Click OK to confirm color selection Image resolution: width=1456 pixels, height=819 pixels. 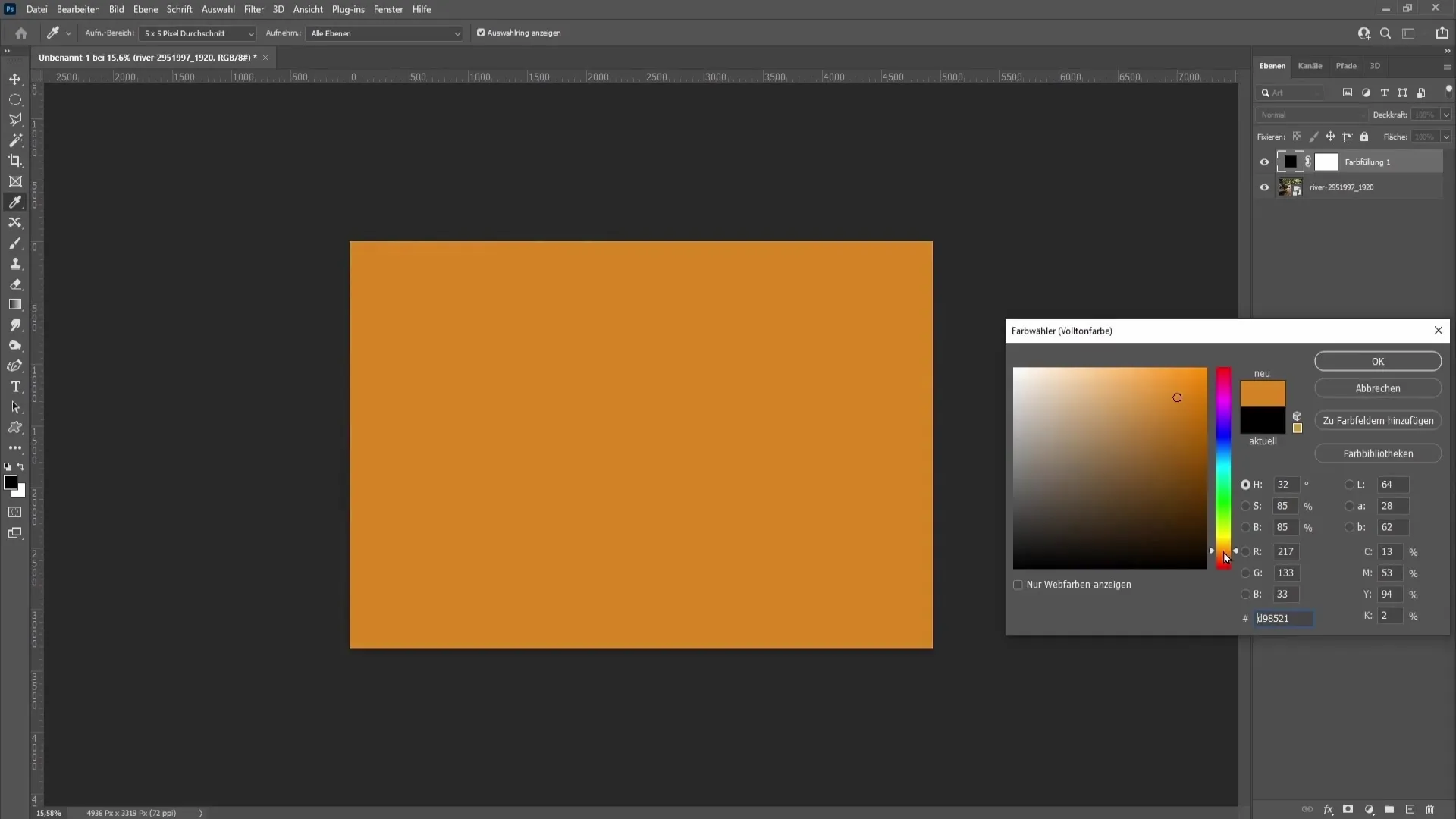1379,361
